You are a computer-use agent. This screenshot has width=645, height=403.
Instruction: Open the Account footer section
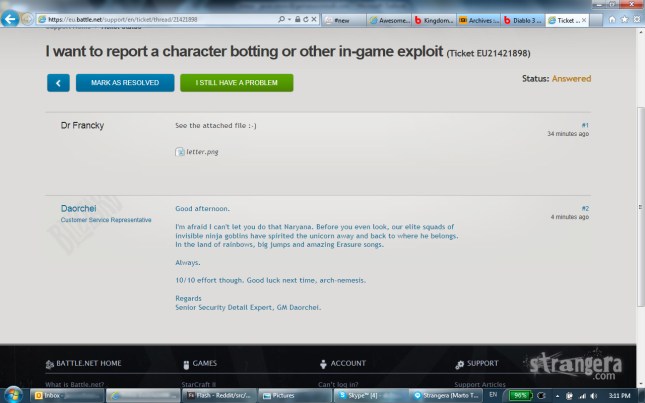348,363
